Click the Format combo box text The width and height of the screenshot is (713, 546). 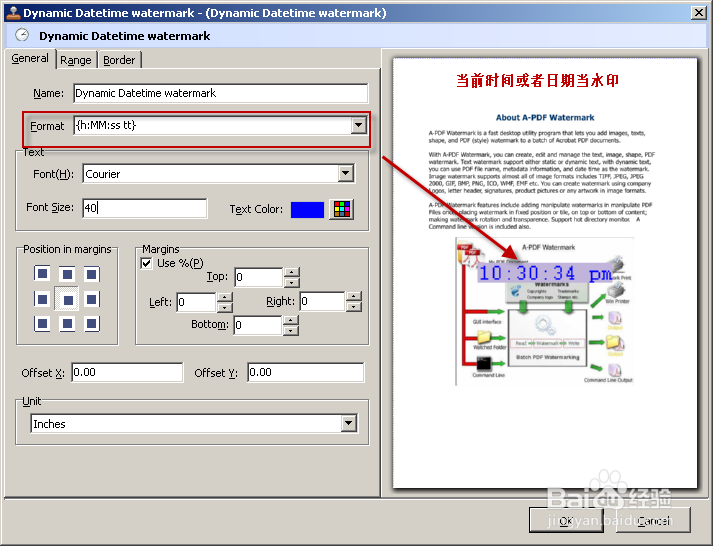click(213, 125)
